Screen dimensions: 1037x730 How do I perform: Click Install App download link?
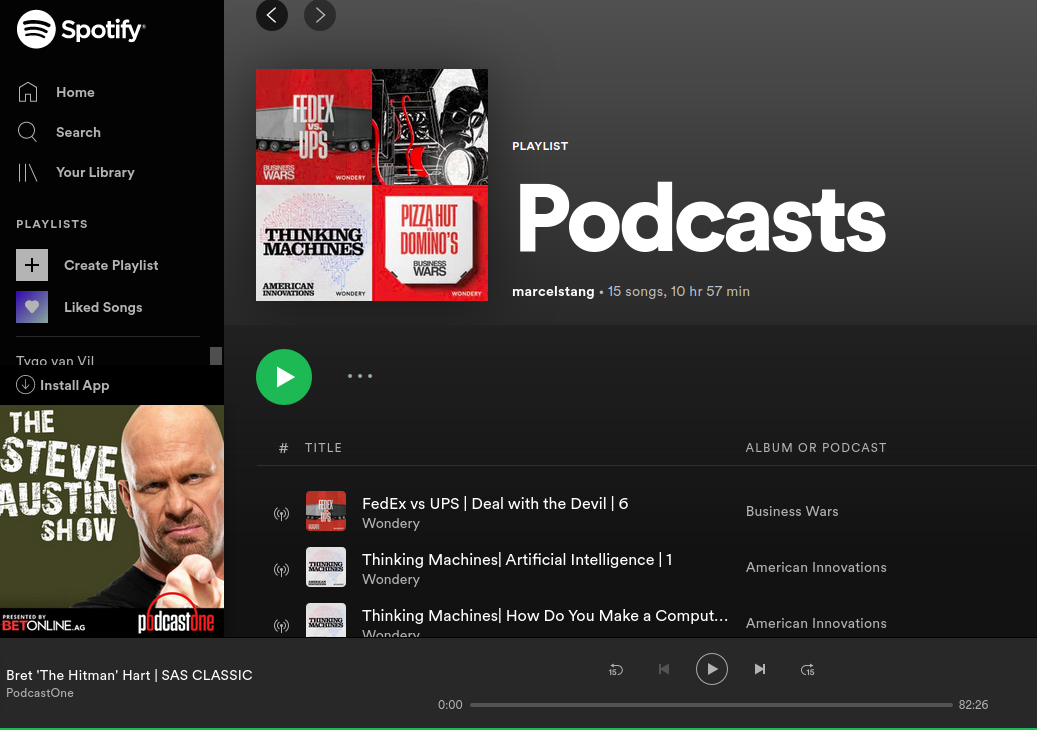(64, 385)
